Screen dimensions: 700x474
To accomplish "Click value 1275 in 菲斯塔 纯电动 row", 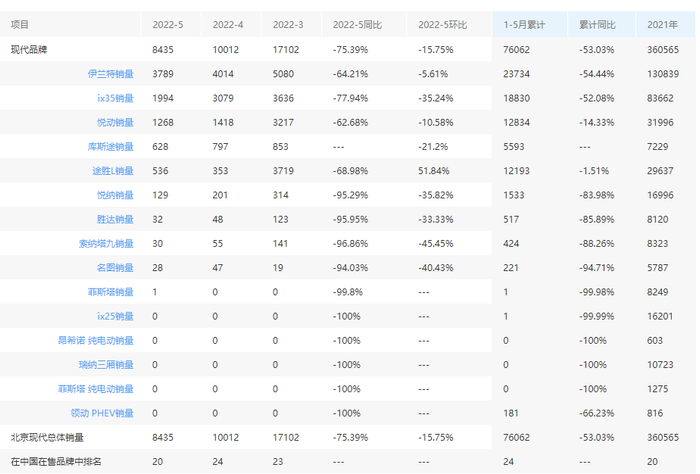I will (x=658, y=389).
